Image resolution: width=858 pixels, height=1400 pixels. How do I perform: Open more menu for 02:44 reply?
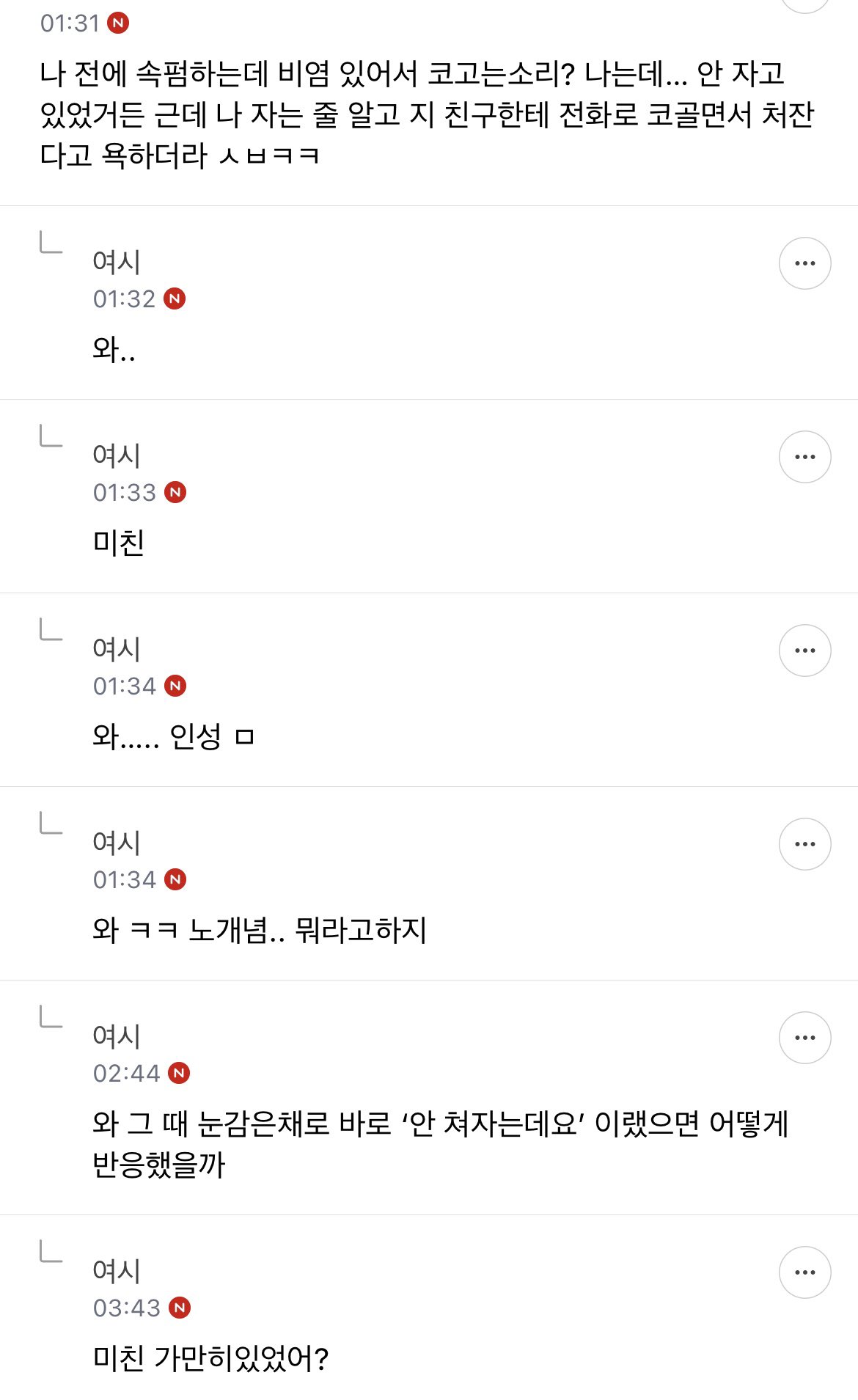(x=804, y=1038)
